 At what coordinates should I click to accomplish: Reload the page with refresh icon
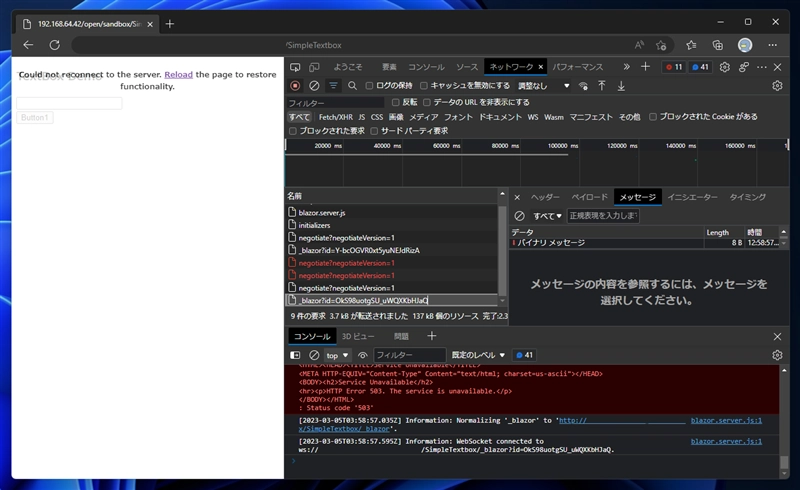[55, 45]
